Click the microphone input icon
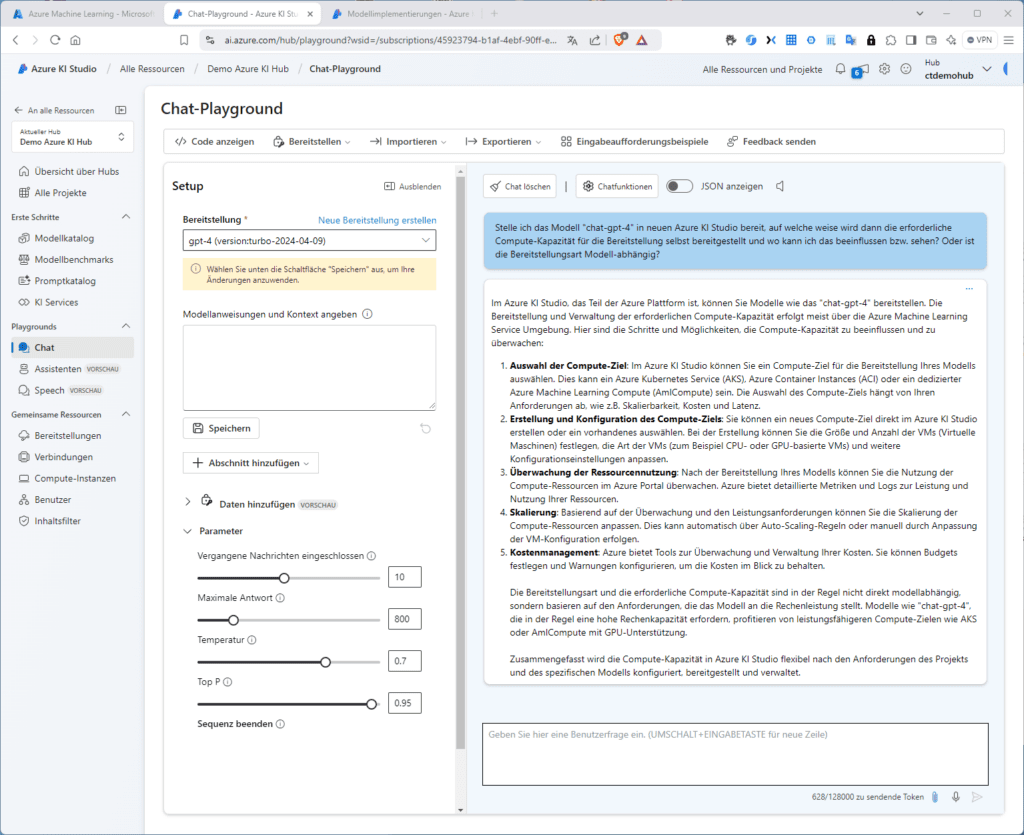Screen dimensions: 1024x835 tap(956, 796)
